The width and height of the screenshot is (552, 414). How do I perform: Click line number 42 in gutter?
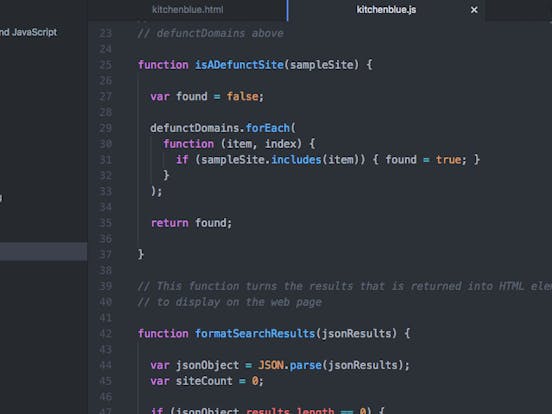coord(105,333)
